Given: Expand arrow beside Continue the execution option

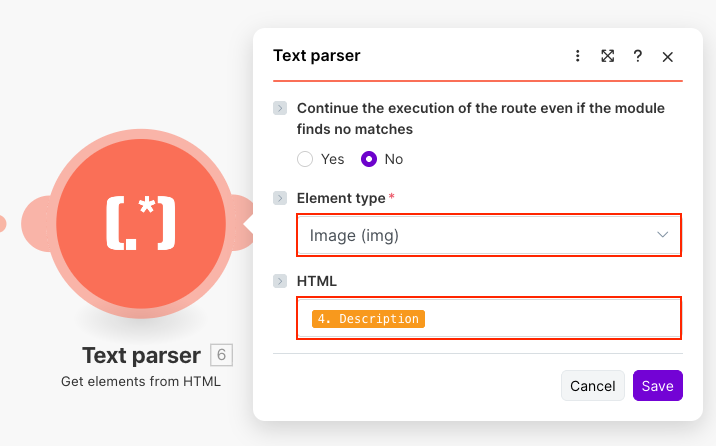Looking at the screenshot, I should [280, 108].
